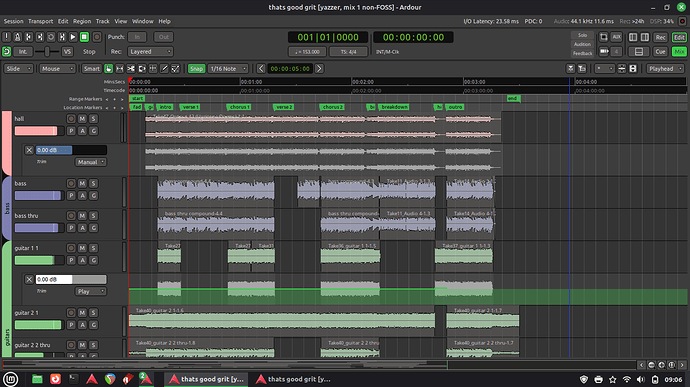
Task: Select the Audition tool icon
Action: (142, 69)
